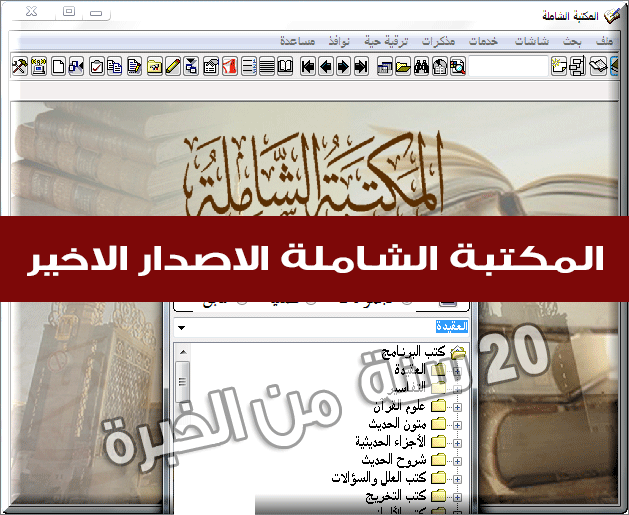Click the tree list scrollbar thumb
The image size is (629, 515).
[x=183, y=381]
